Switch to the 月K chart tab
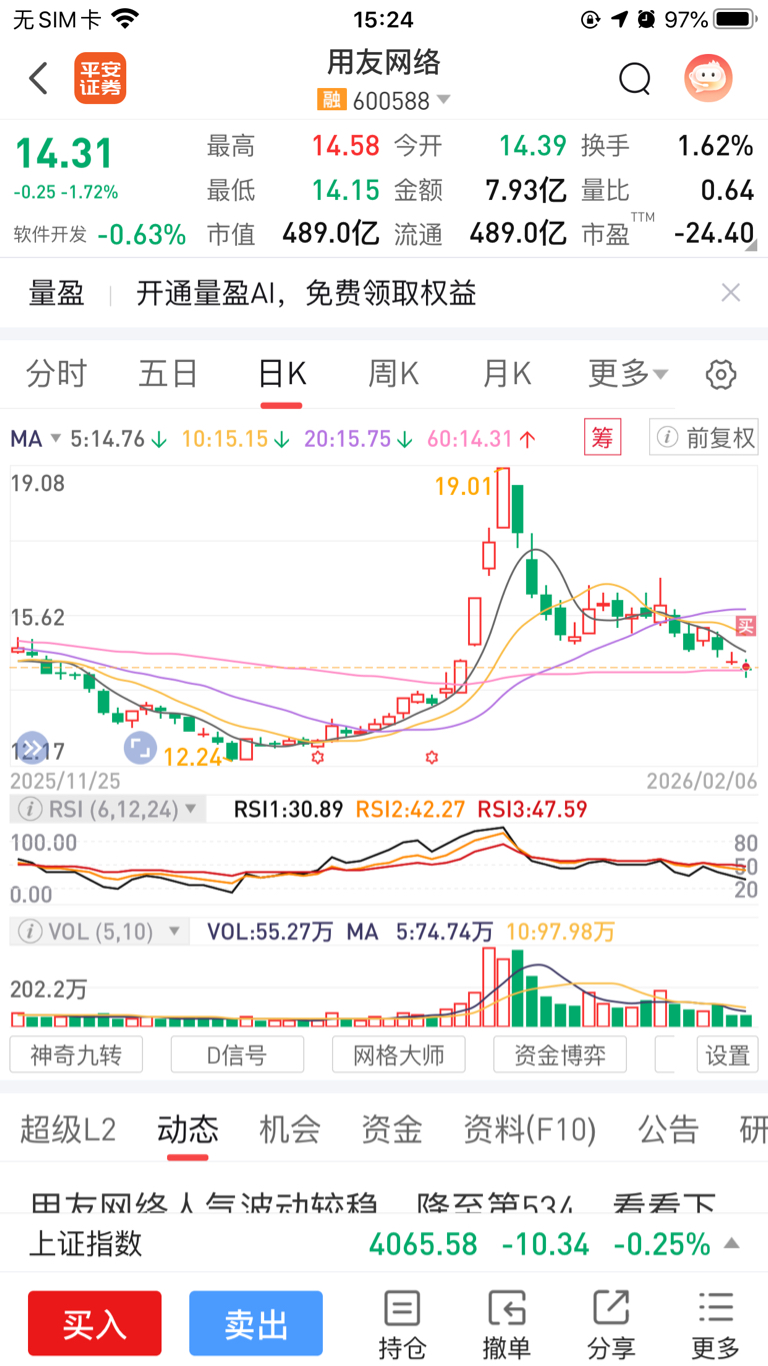Viewport: 768px width, 1366px height. 507,374
